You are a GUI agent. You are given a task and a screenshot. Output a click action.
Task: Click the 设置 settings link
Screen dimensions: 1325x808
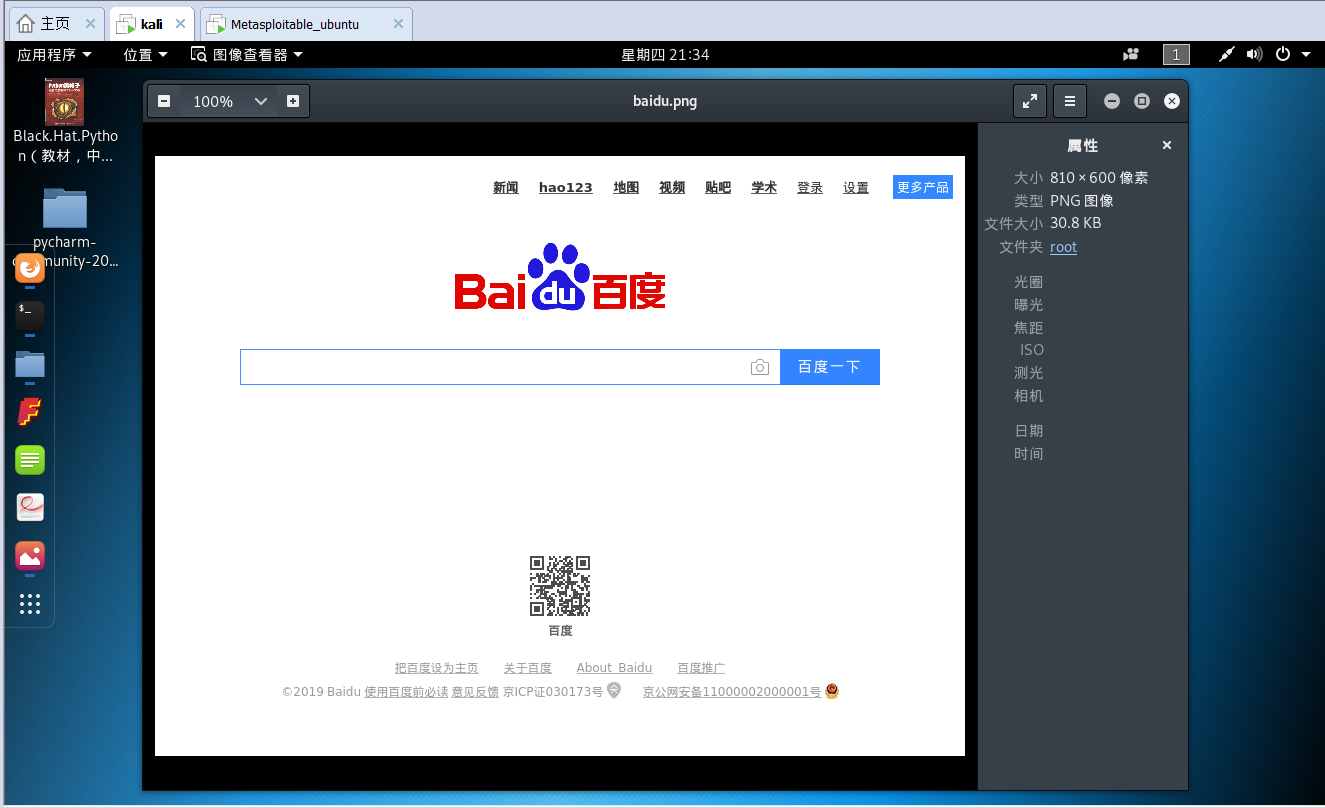pos(856,187)
